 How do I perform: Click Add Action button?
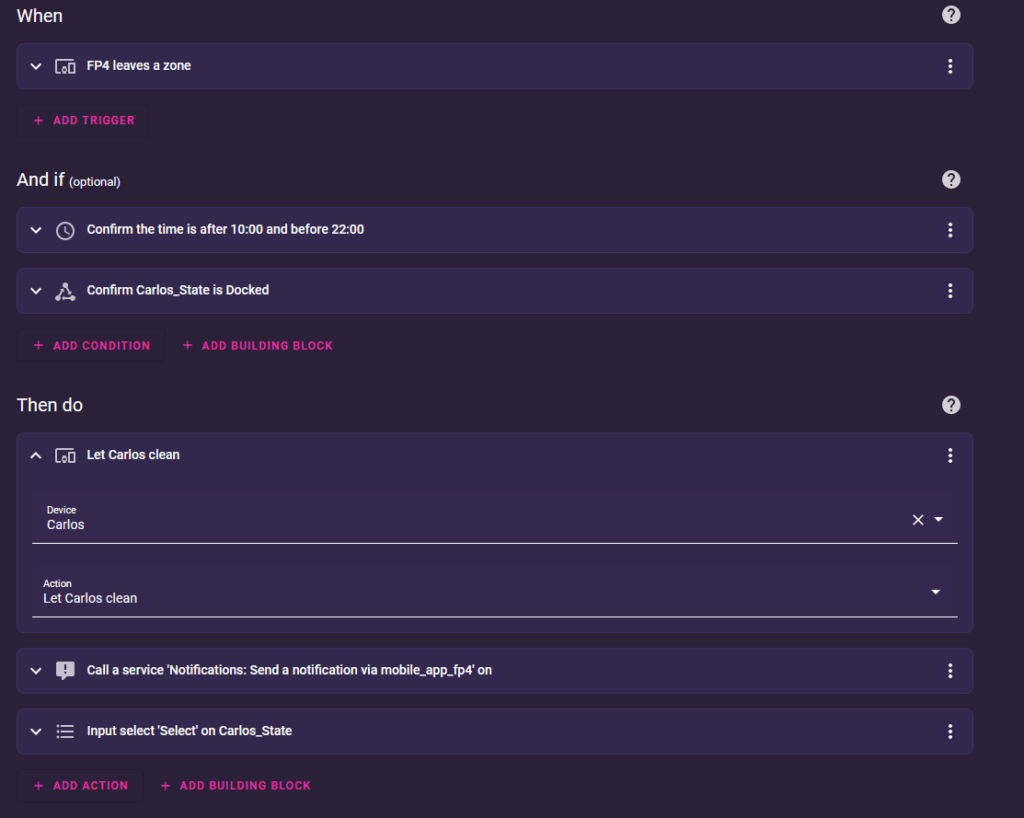pyautogui.click(x=80, y=785)
